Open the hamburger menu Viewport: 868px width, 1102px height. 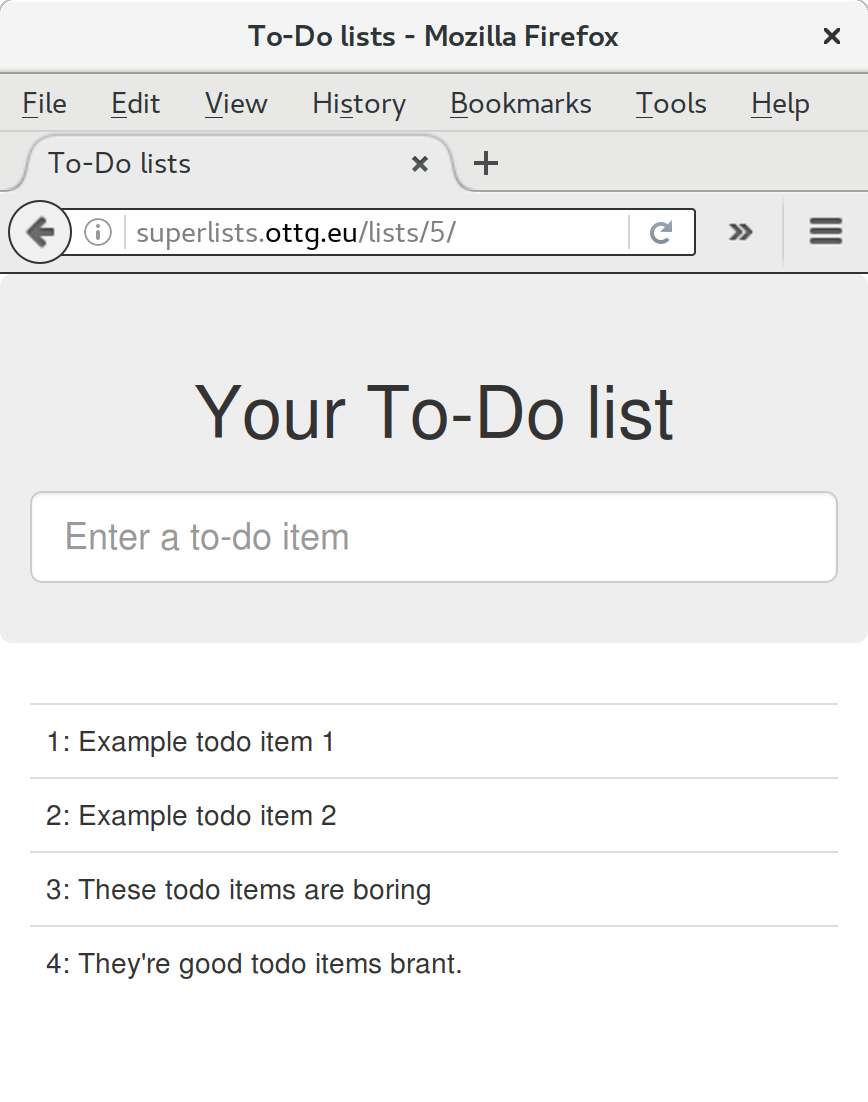point(826,231)
